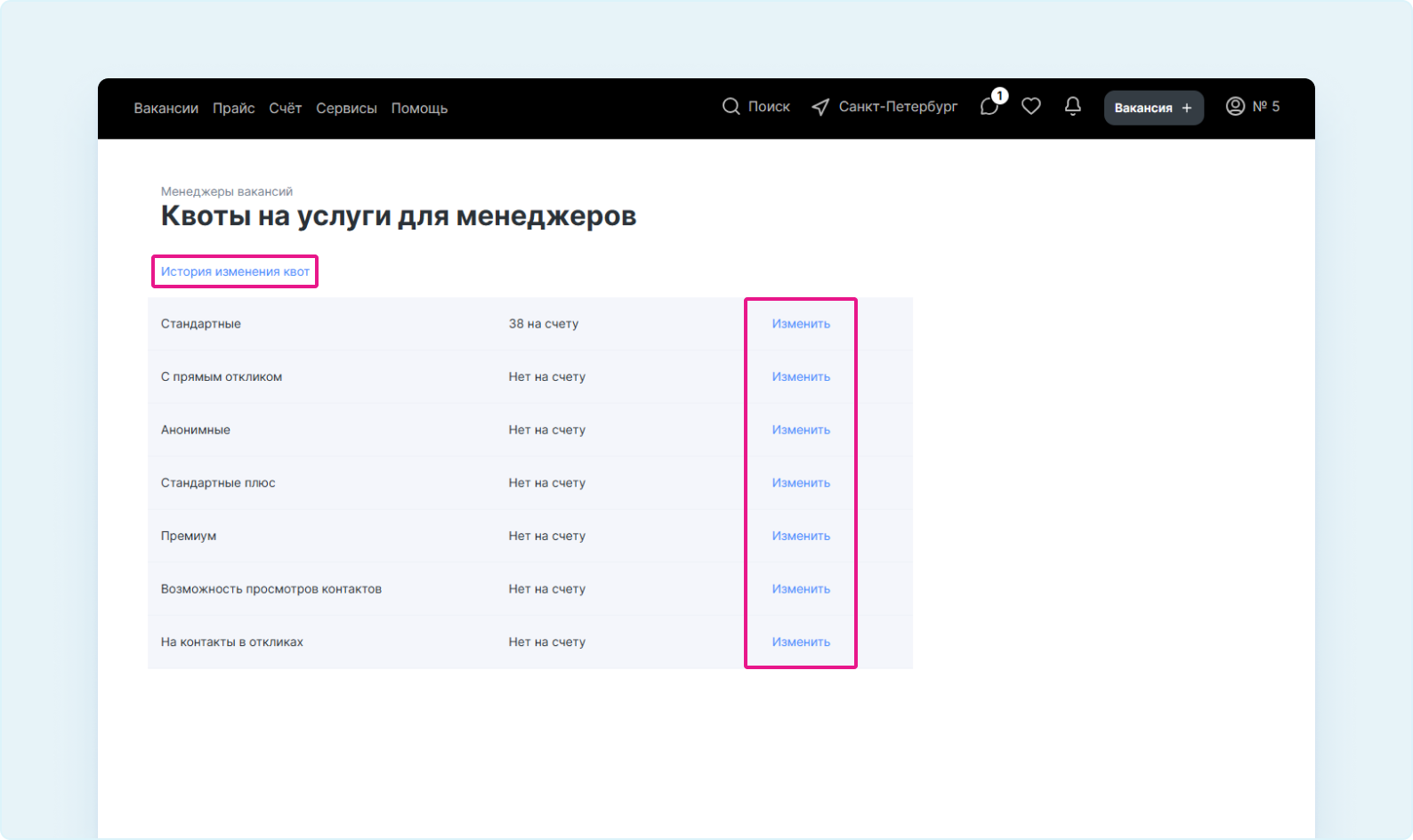
Task: Open the chat messages icon
Action: pyautogui.click(x=989, y=107)
